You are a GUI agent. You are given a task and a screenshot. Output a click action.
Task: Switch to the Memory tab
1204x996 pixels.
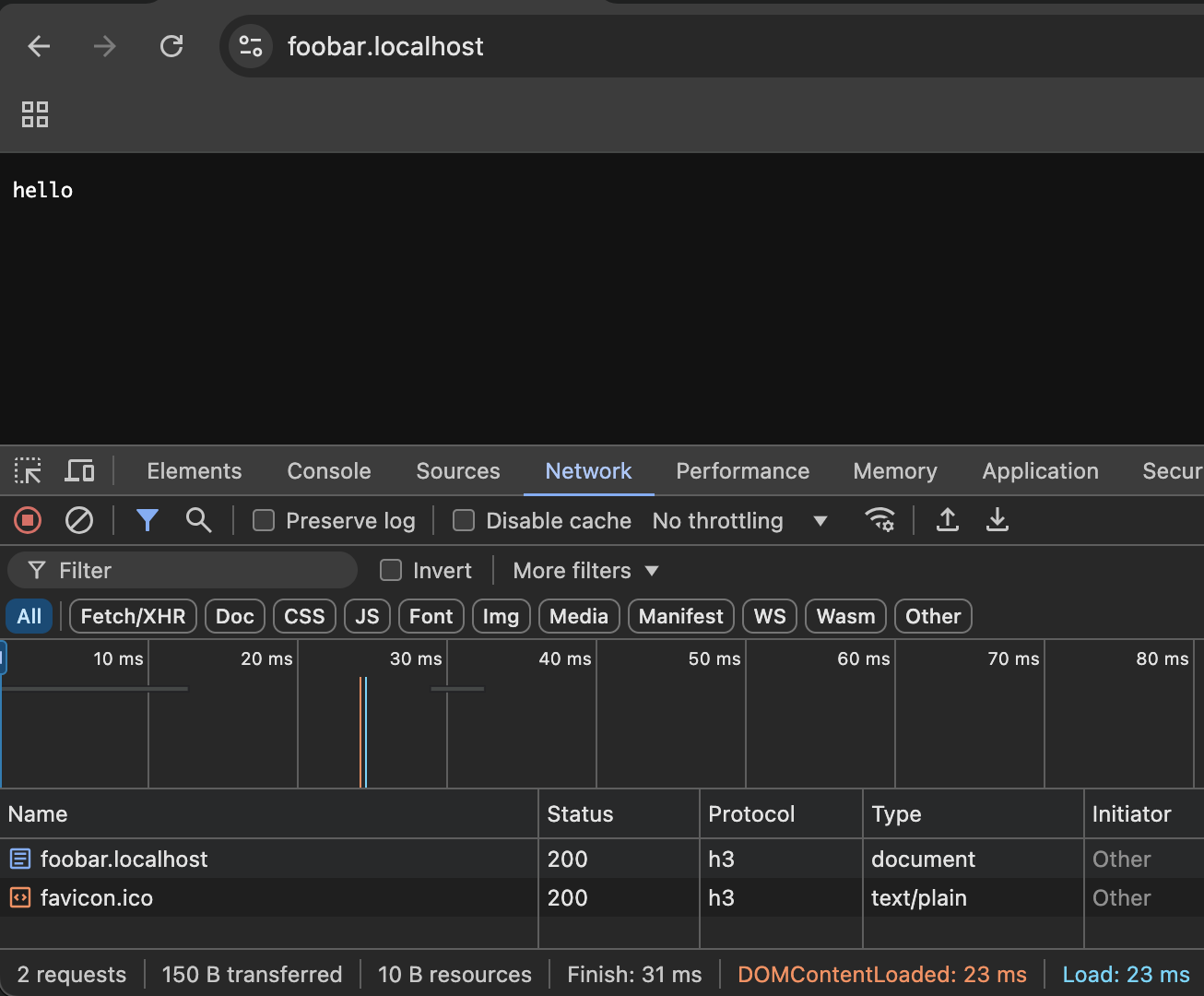tap(895, 471)
